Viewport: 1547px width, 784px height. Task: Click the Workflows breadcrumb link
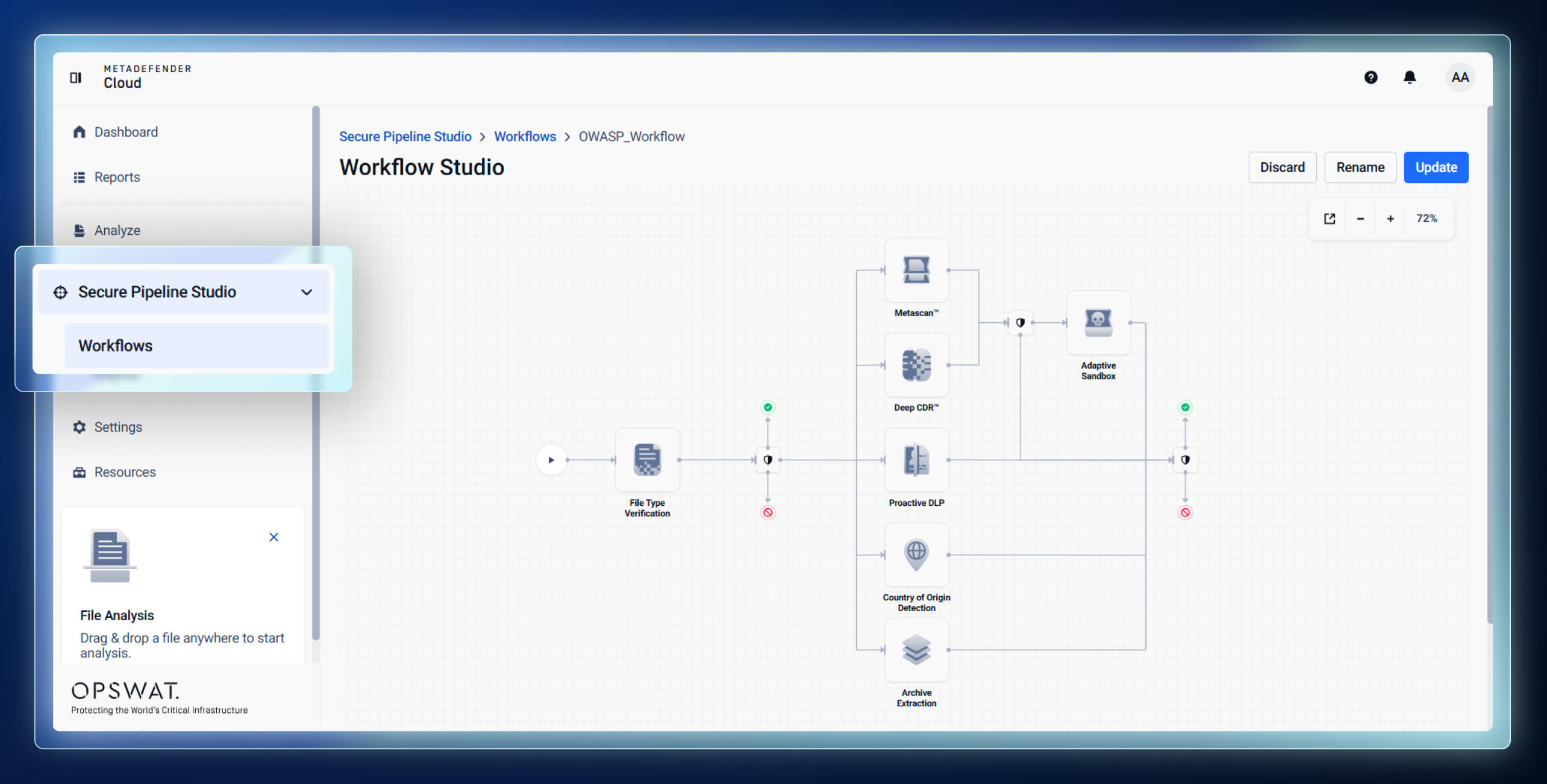pyautogui.click(x=525, y=137)
